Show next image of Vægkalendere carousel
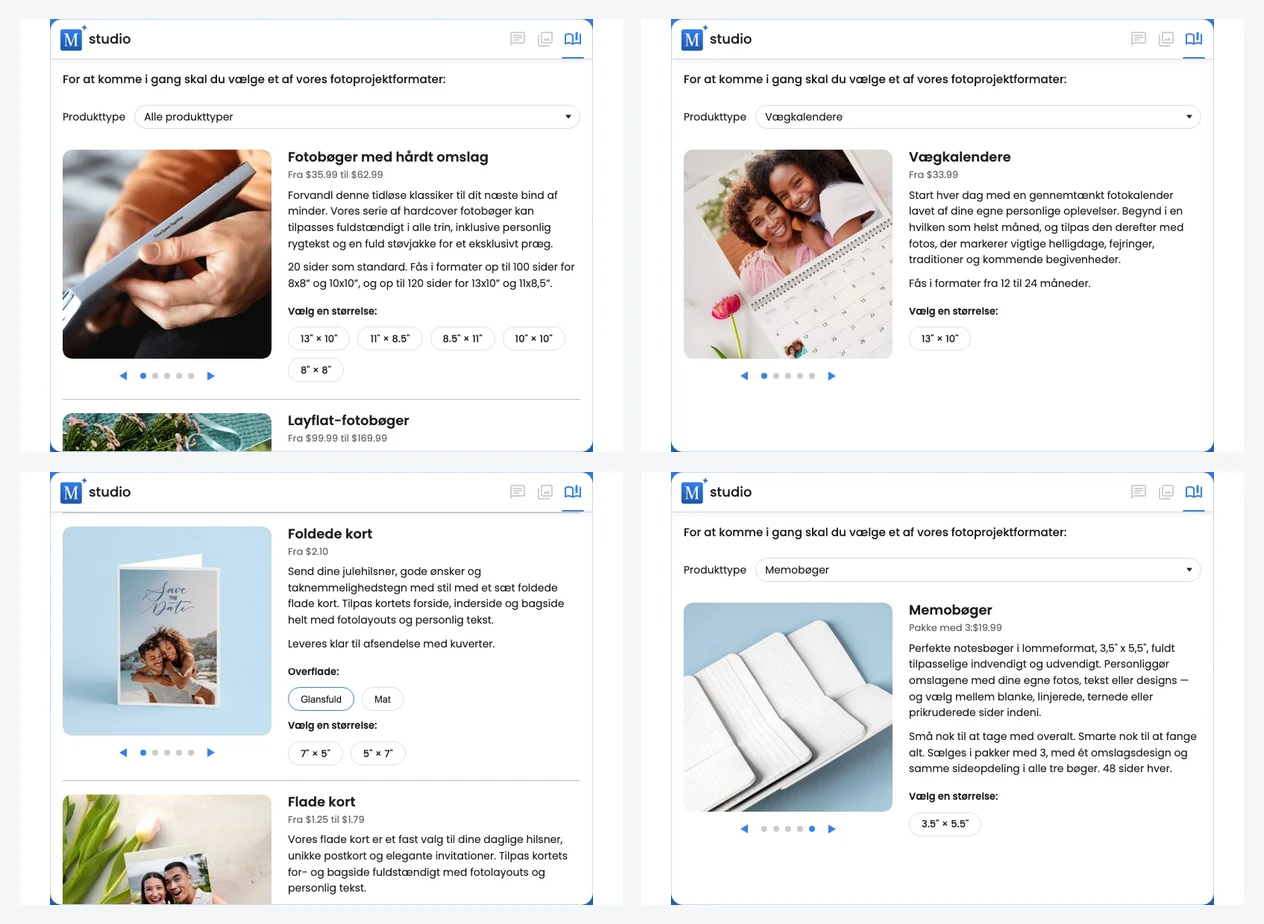Viewport: 1264px width, 924px height. click(832, 376)
